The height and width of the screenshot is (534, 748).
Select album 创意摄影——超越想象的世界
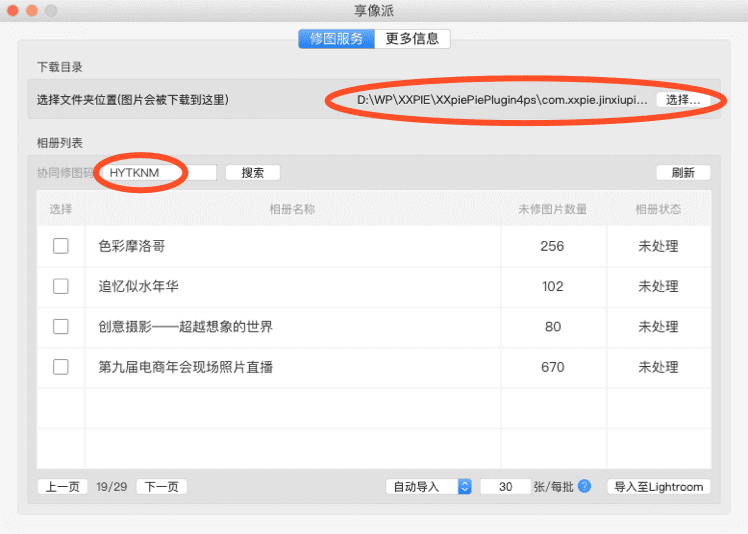[186, 327]
